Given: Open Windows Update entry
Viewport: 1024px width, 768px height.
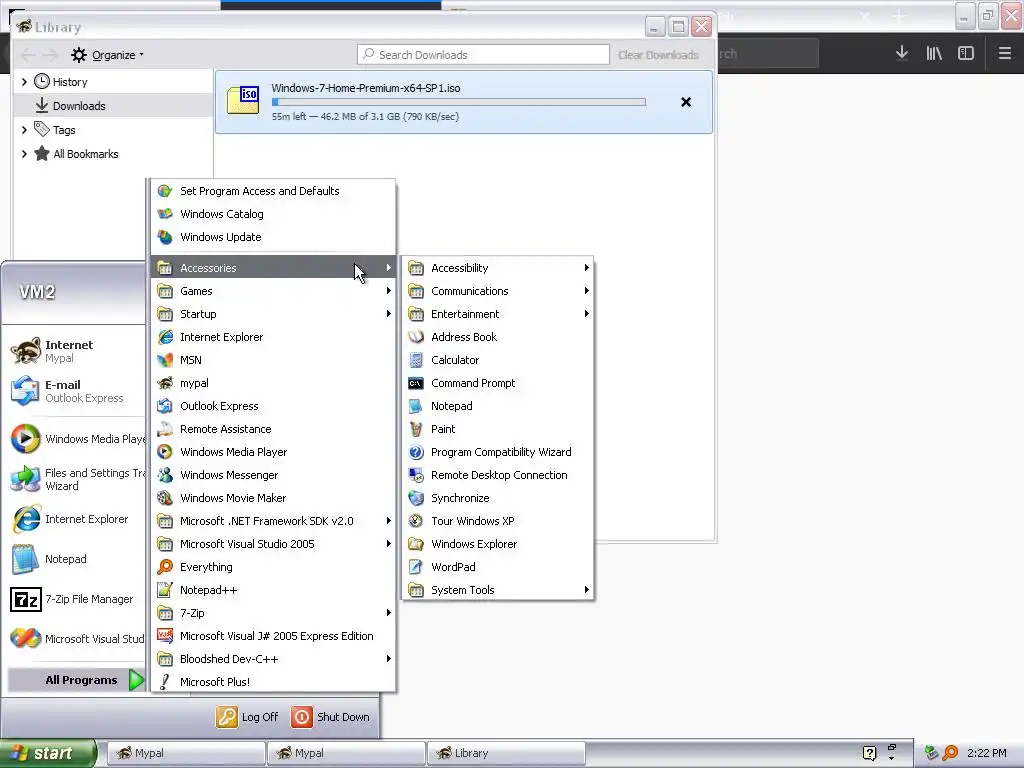Looking at the screenshot, I should click(273, 237).
